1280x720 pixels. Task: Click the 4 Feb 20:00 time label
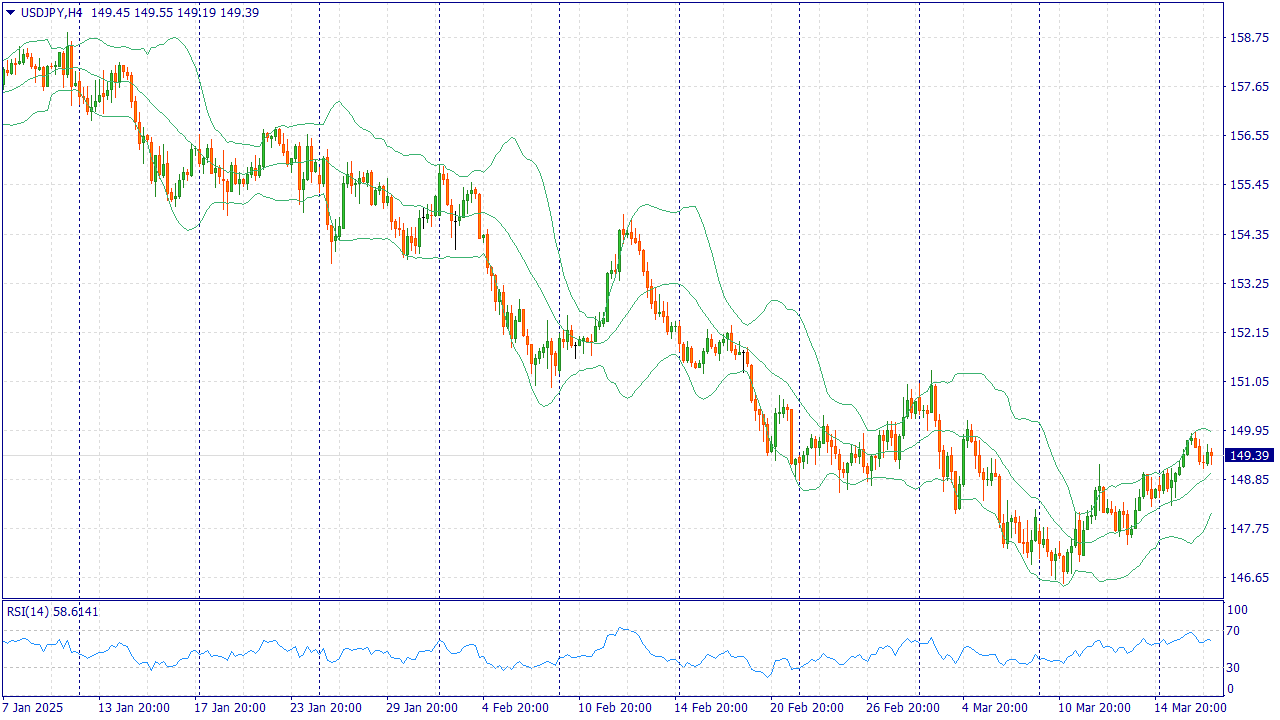(x=516, y=708)
